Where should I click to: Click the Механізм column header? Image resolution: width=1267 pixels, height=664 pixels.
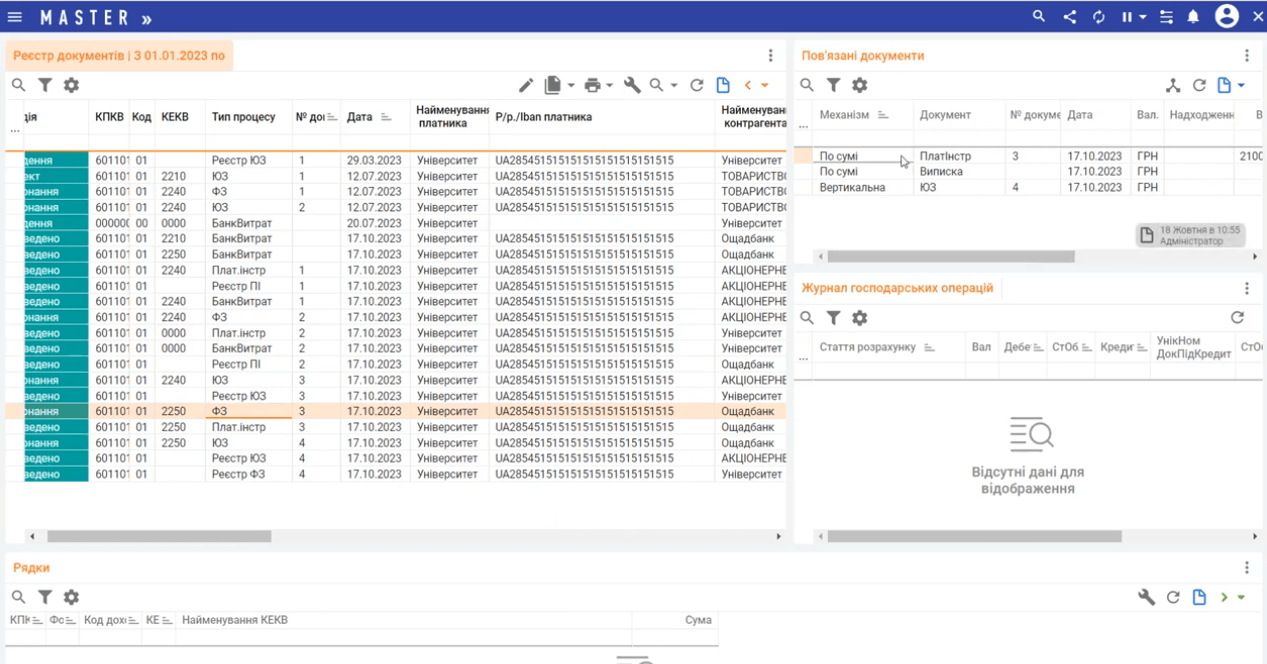863,115
